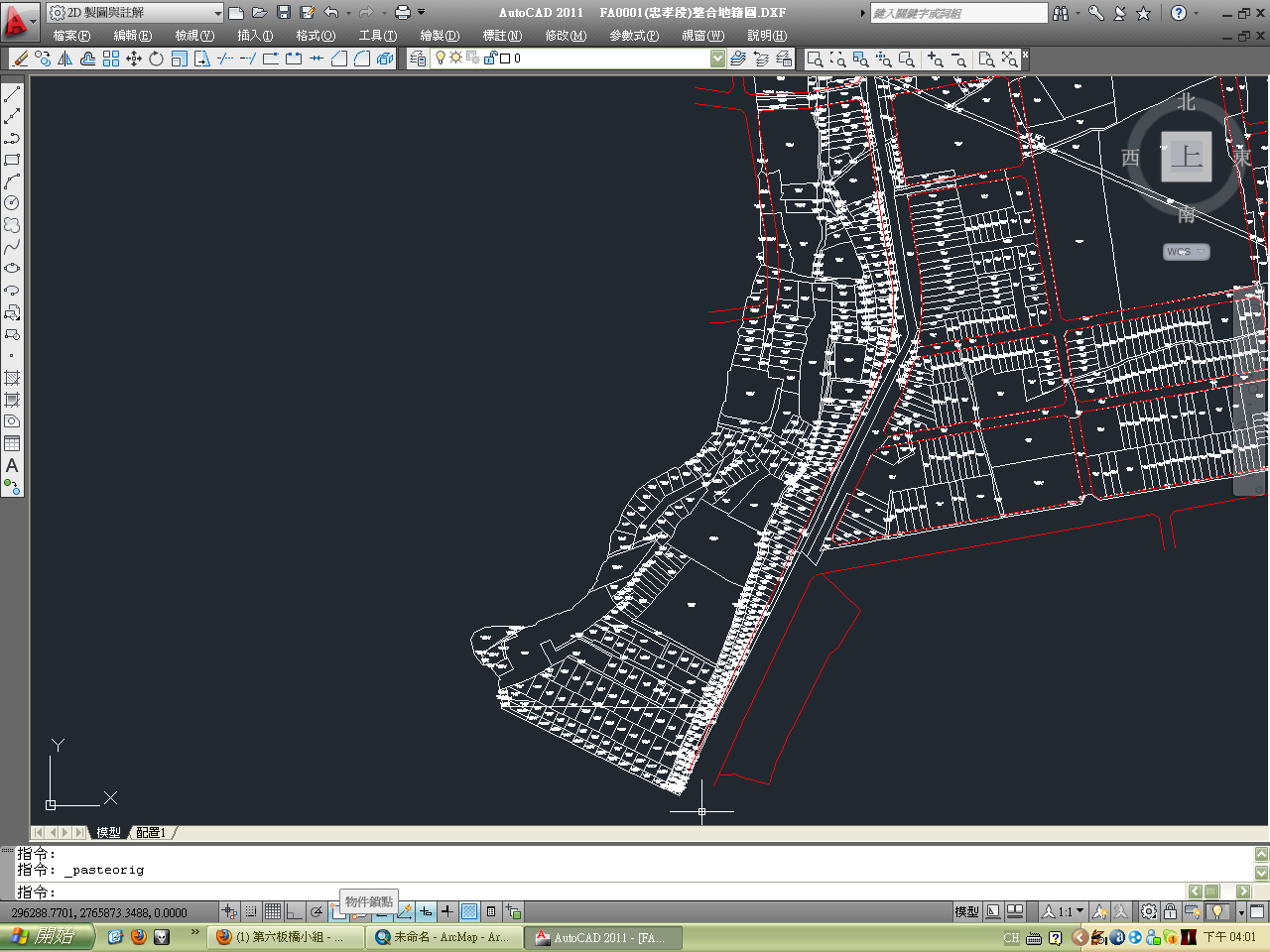Select the Array tool
This screenshot has width=1270, height=952.
point(111,59)
